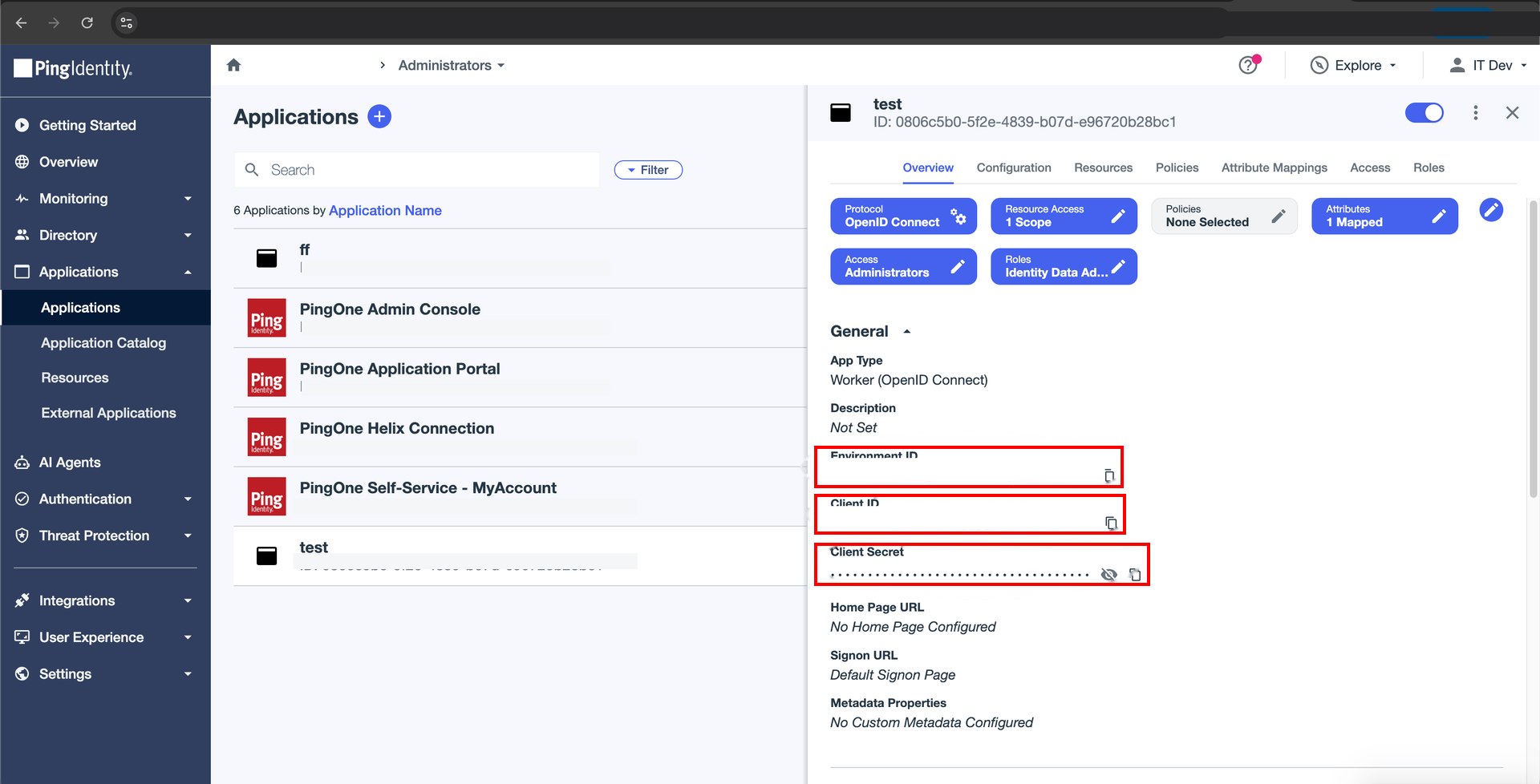Open the Explore dropdown
Screen dimensions: 1540x784
1354,65
